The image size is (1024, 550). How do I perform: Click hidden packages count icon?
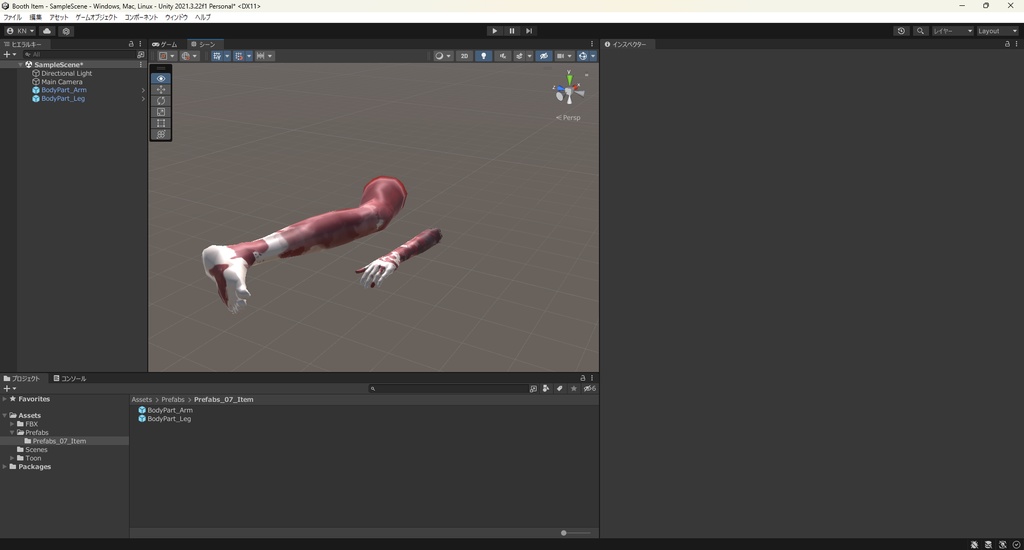[x=590, y=389]
